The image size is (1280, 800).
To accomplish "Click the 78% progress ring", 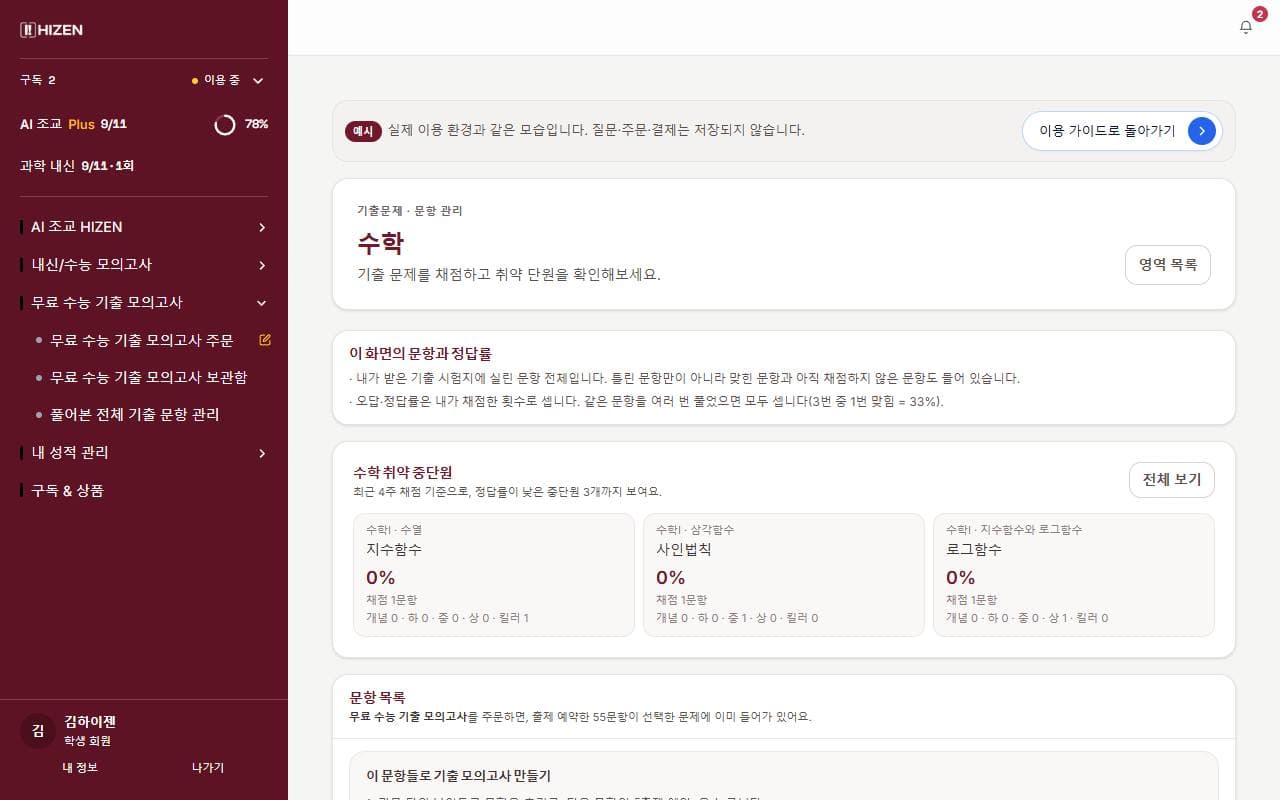I will [225, 124].
